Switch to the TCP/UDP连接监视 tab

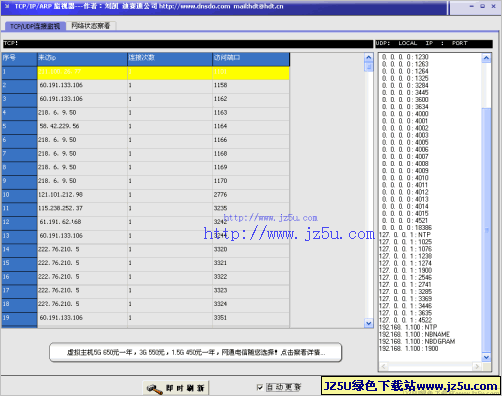coord(35,26)
